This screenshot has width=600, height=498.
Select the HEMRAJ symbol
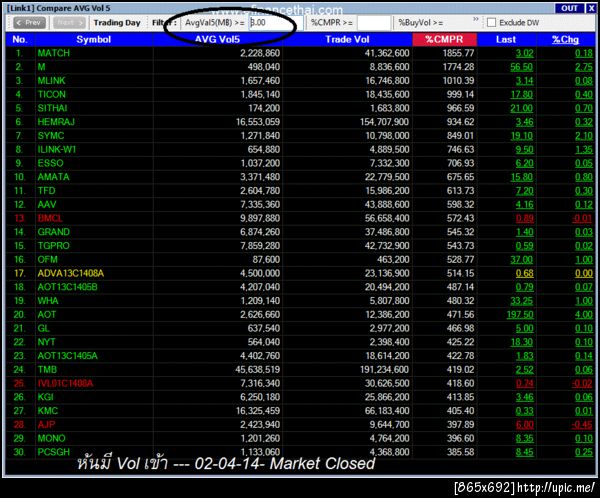56,122
